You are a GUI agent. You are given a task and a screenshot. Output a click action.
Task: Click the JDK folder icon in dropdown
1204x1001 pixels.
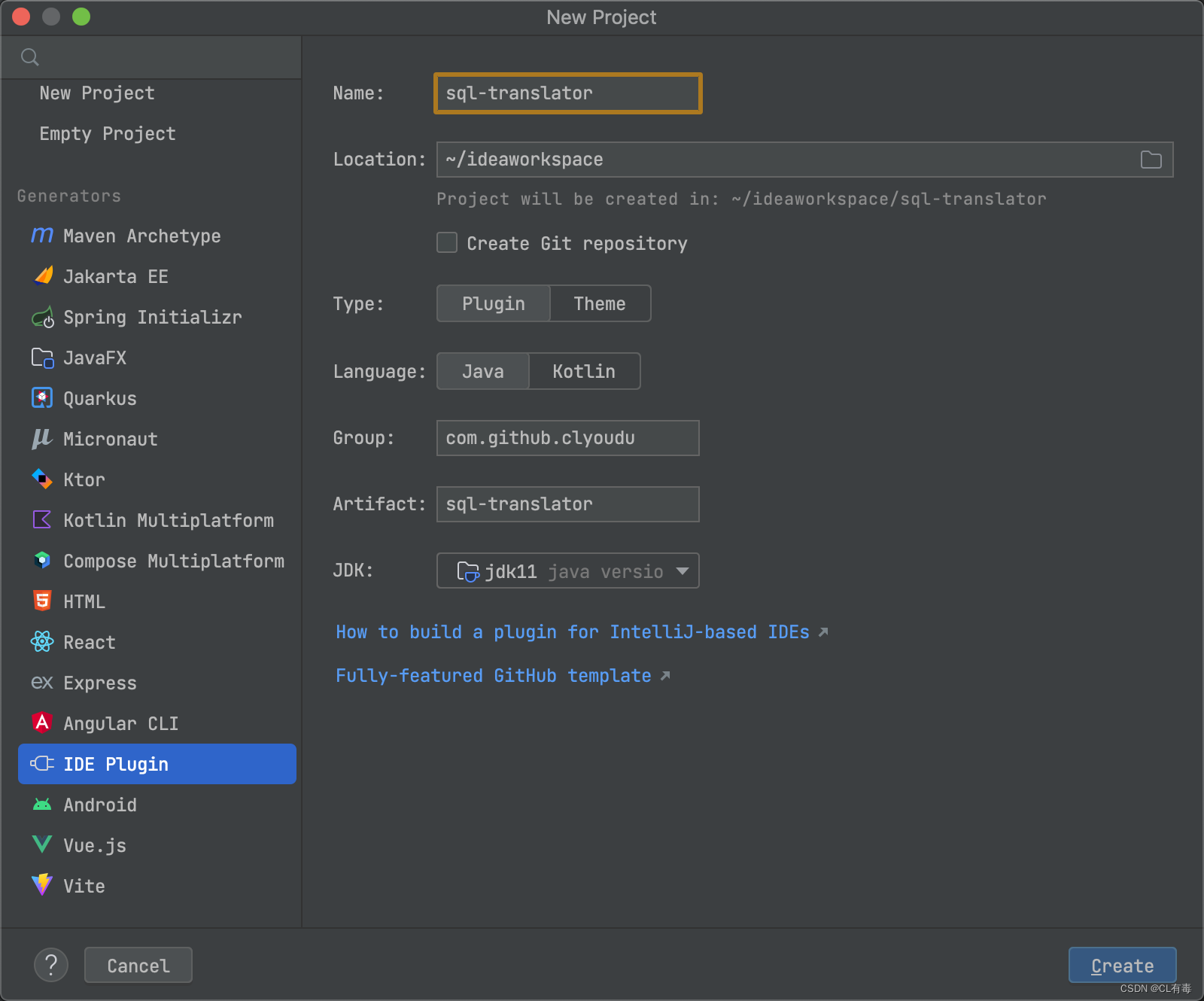[x=468, y=572]
